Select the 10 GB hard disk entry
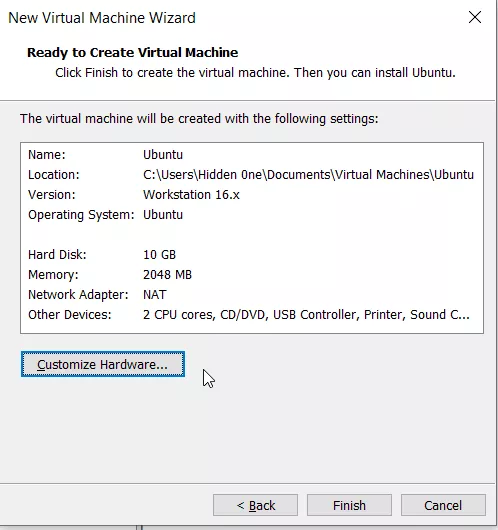Image resolution: width=498 pixels, height=530 pixels. 159,255
